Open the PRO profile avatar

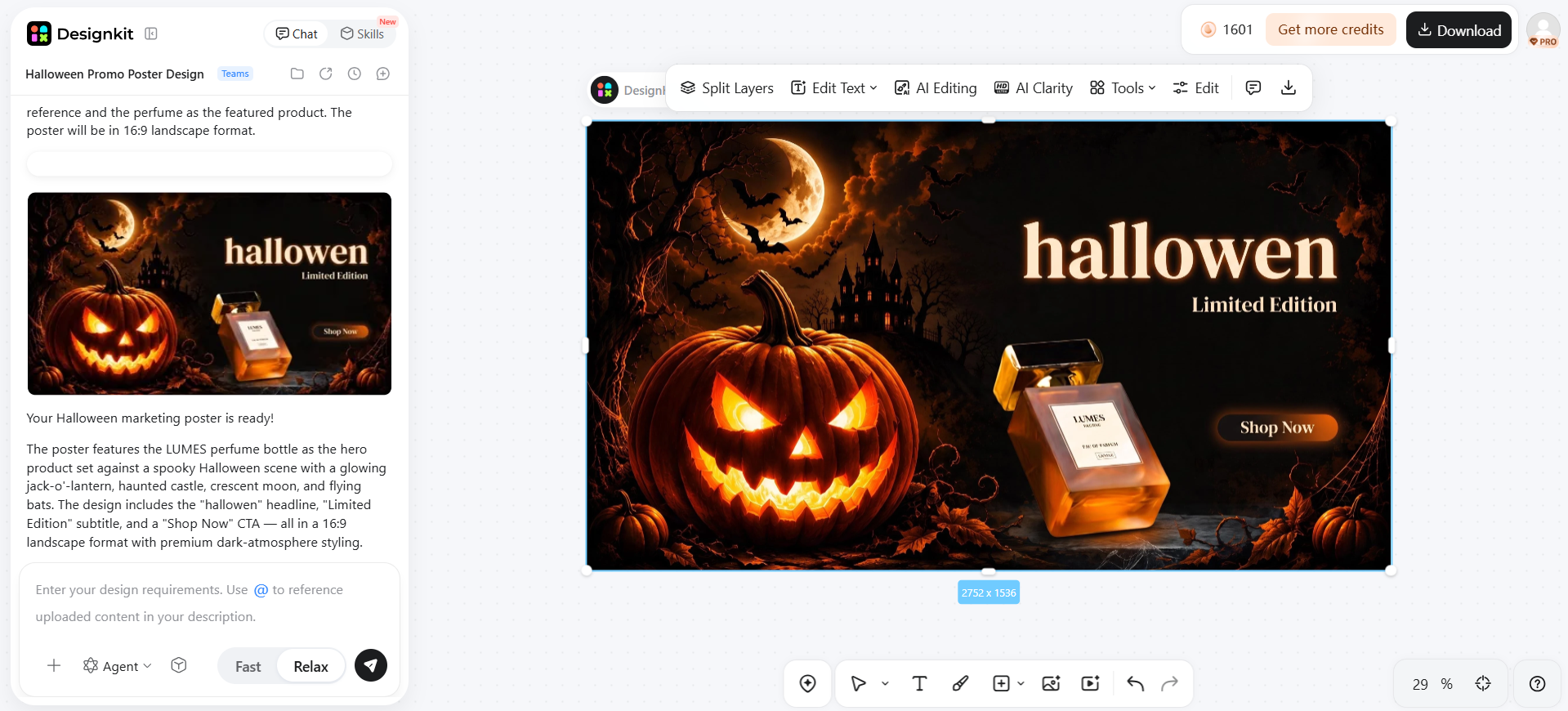[1543, 30]
